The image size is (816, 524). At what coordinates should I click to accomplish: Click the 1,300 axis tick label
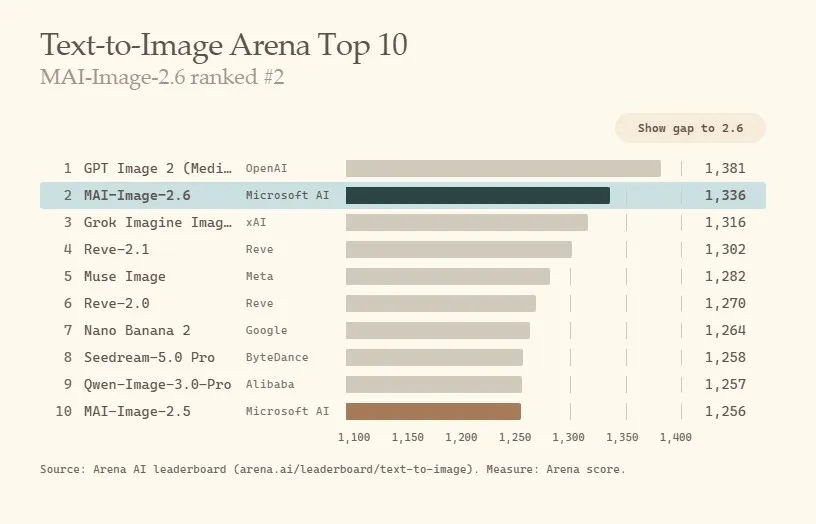[568, 438]
